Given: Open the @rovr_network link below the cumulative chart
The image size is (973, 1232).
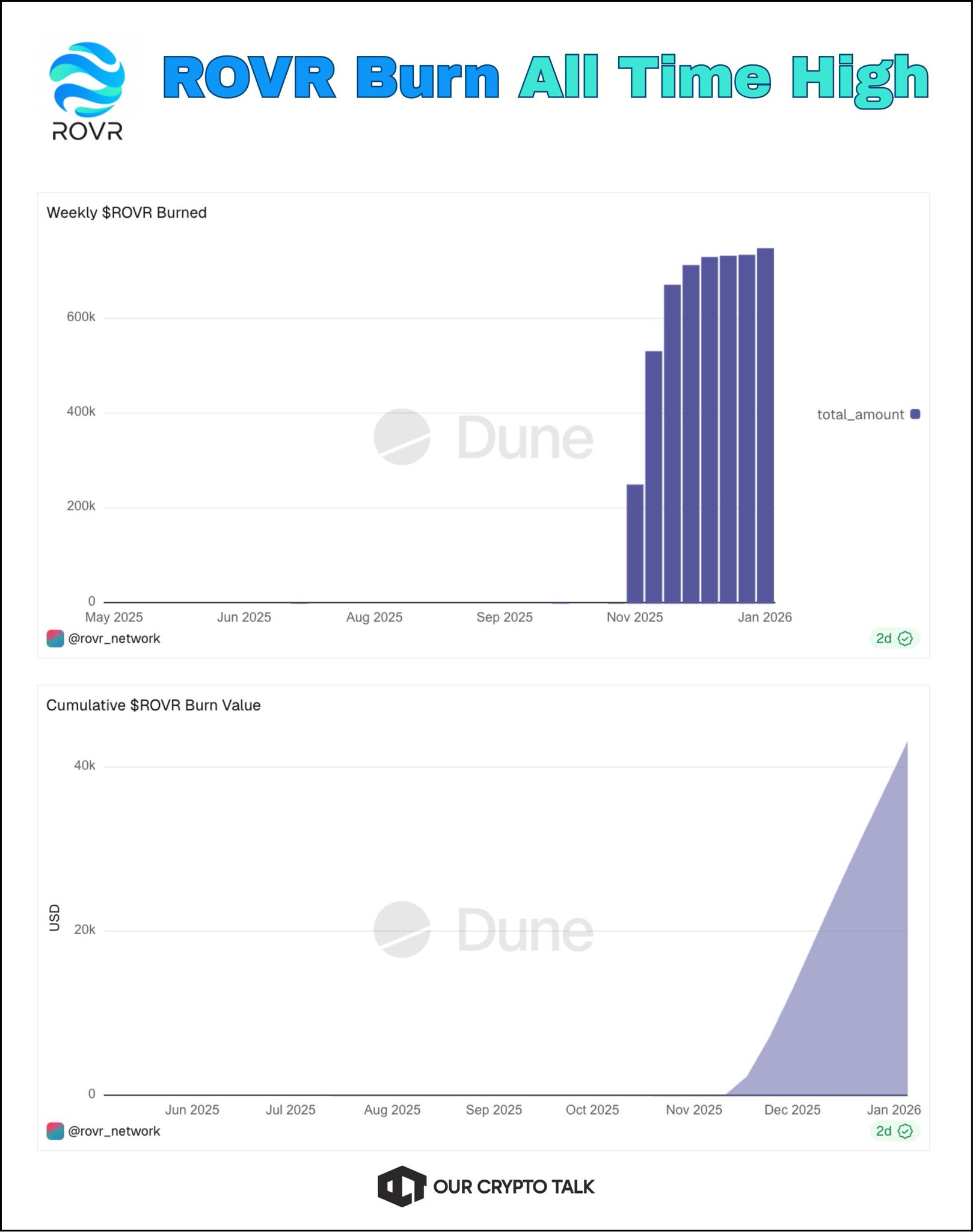Looking at the screenshot, I should pyautogui.click(x=114, y=1131).
